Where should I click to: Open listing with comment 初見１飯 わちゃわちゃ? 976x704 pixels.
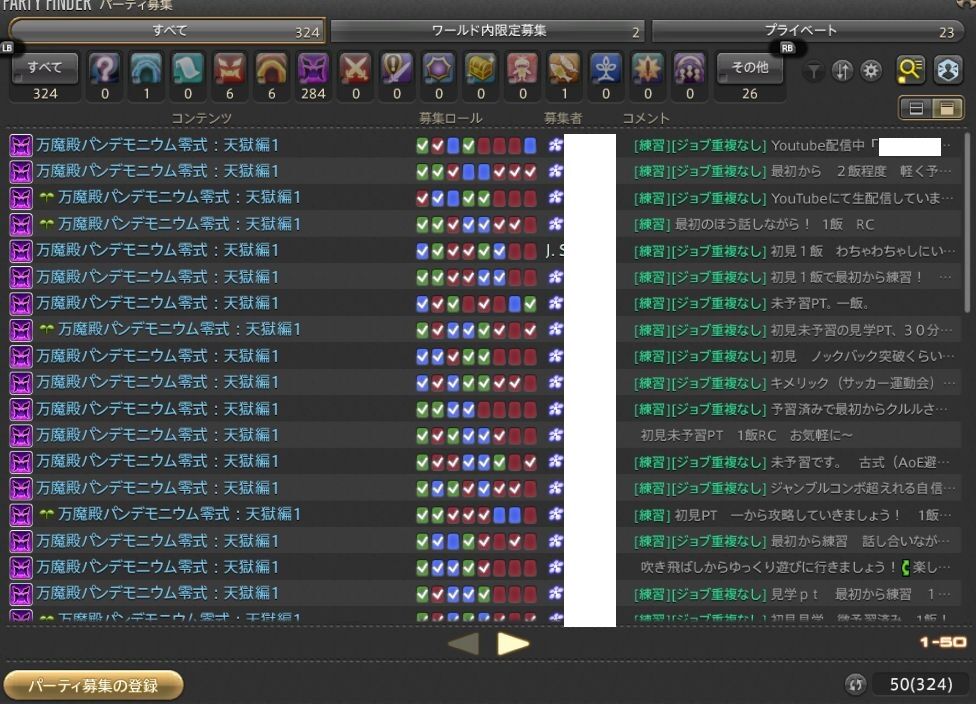pyautogui.click(x=483, y=251)
